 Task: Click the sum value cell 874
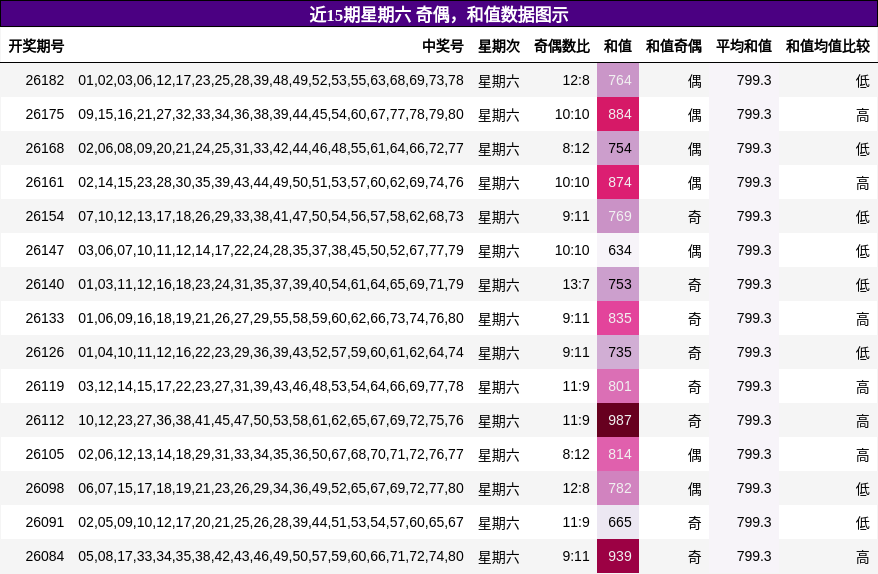tap(618, 183)
